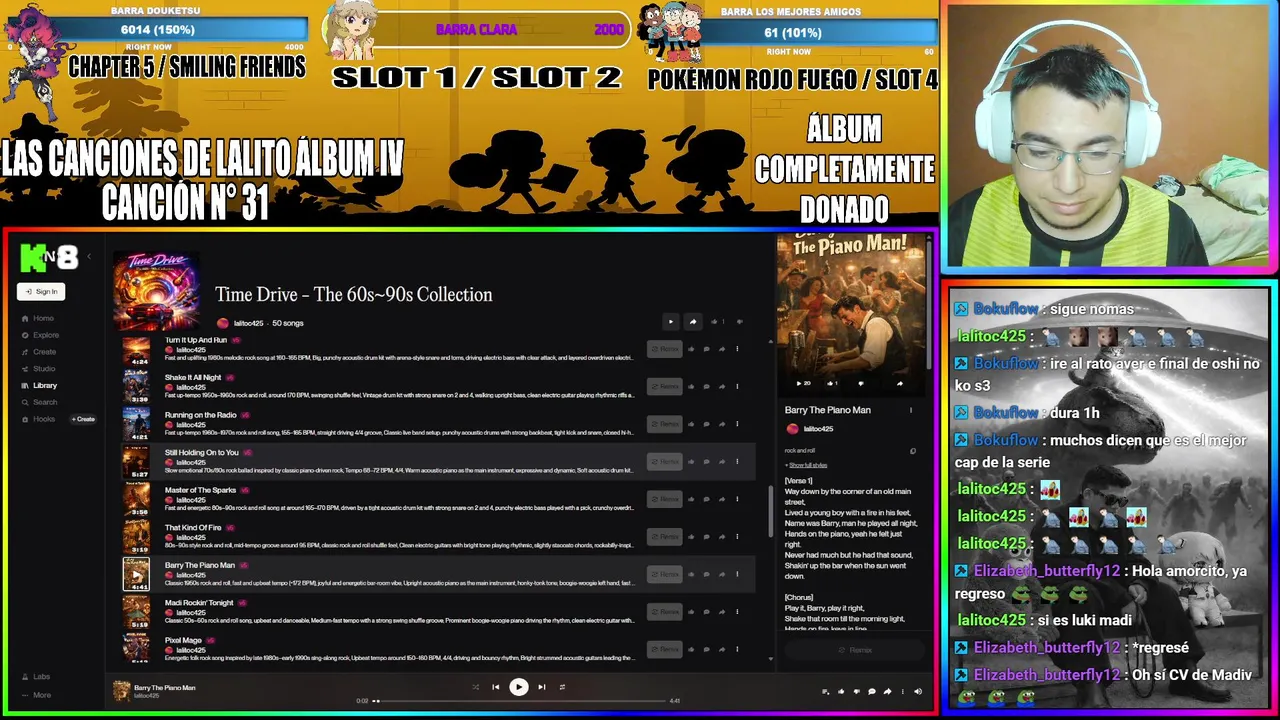The height and width of the screenshot is (720, 1280).
Task: Like the song Master of The Sparks
Action: (691, 499)
